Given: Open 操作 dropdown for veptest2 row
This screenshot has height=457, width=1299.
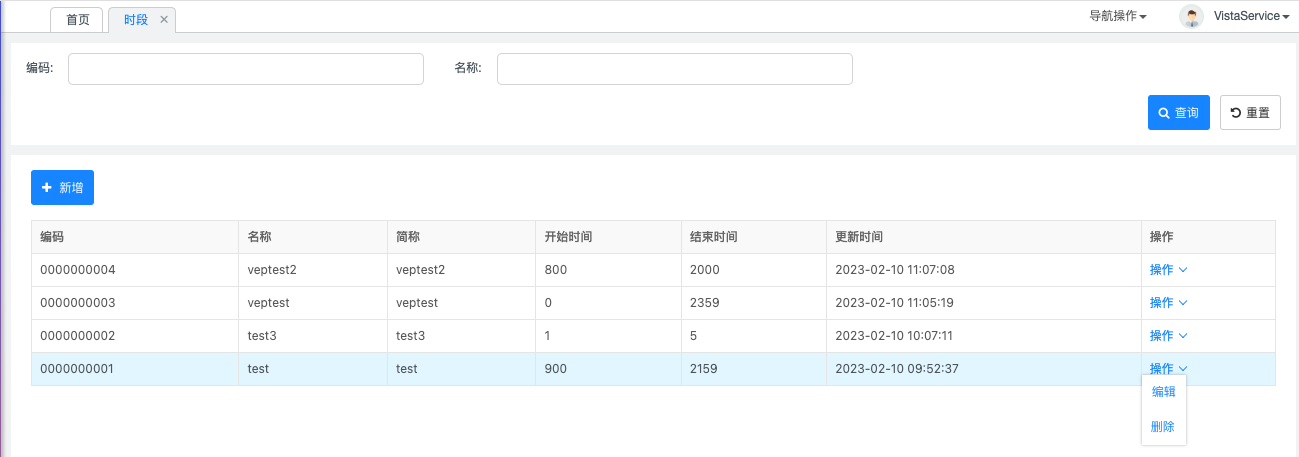Looking at the screenshot, I should click(x=1168, y=270).
